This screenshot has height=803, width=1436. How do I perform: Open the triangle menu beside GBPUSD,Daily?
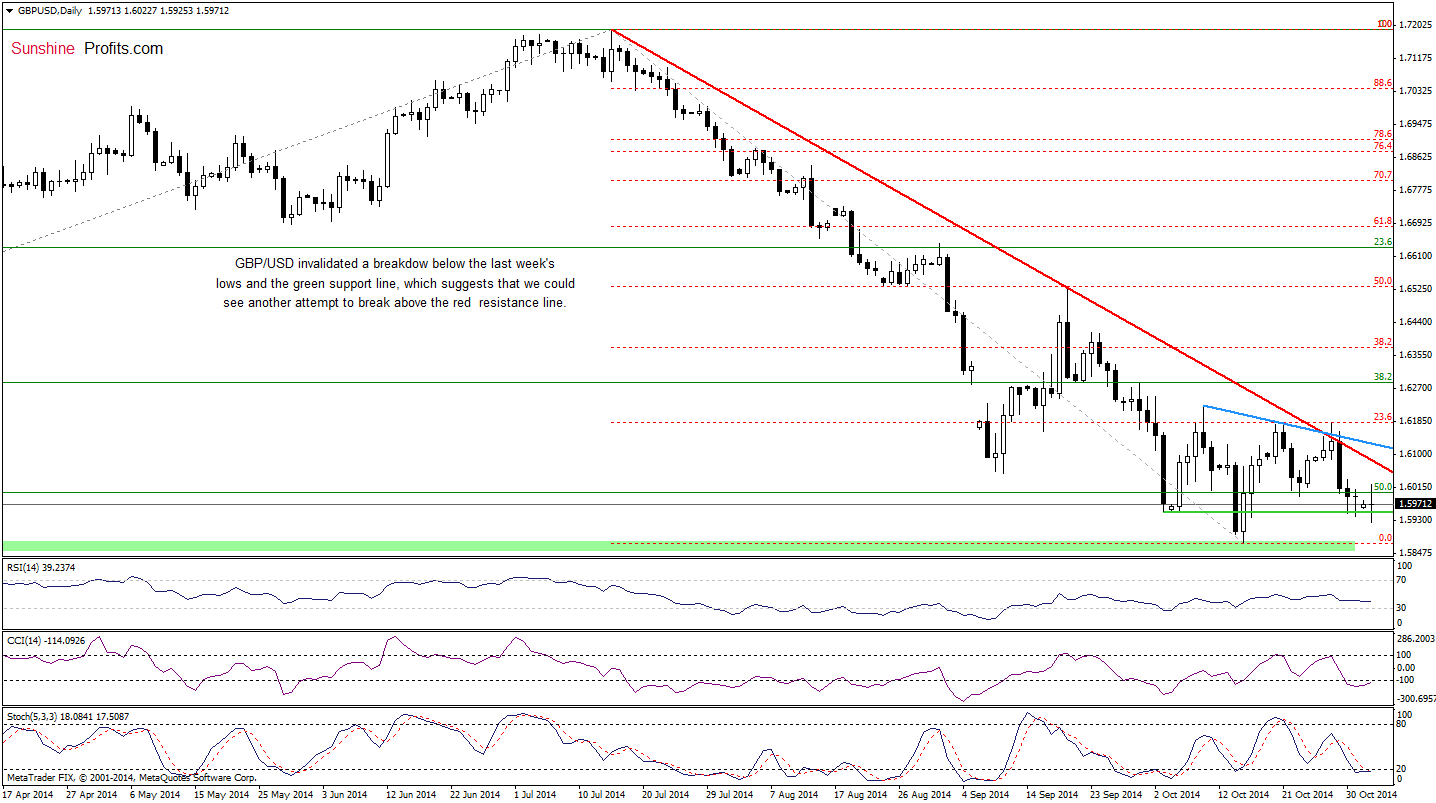[x=9, y=10]
